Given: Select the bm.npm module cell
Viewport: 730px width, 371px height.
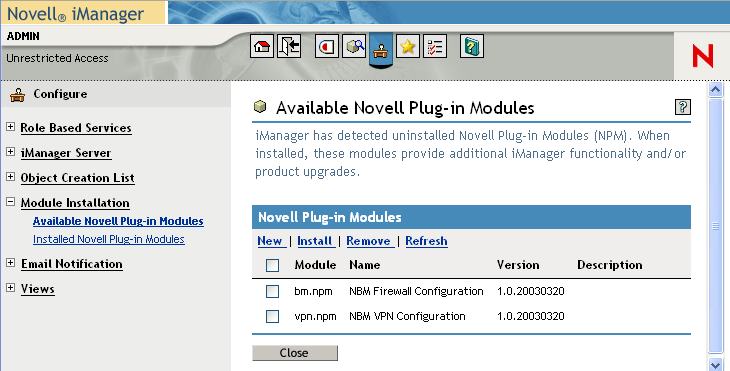Looking at the screenshot, I should coord(313,291).
